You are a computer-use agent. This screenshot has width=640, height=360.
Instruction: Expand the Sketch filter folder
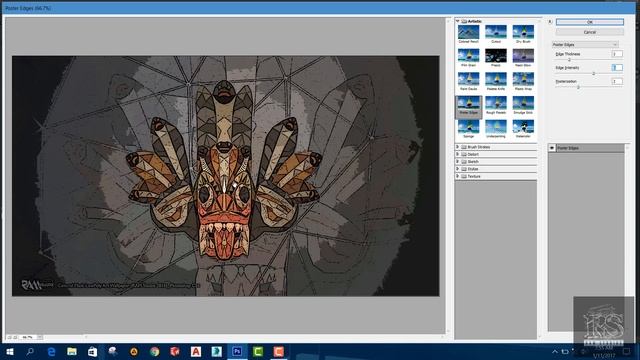[x=458, y=162]
